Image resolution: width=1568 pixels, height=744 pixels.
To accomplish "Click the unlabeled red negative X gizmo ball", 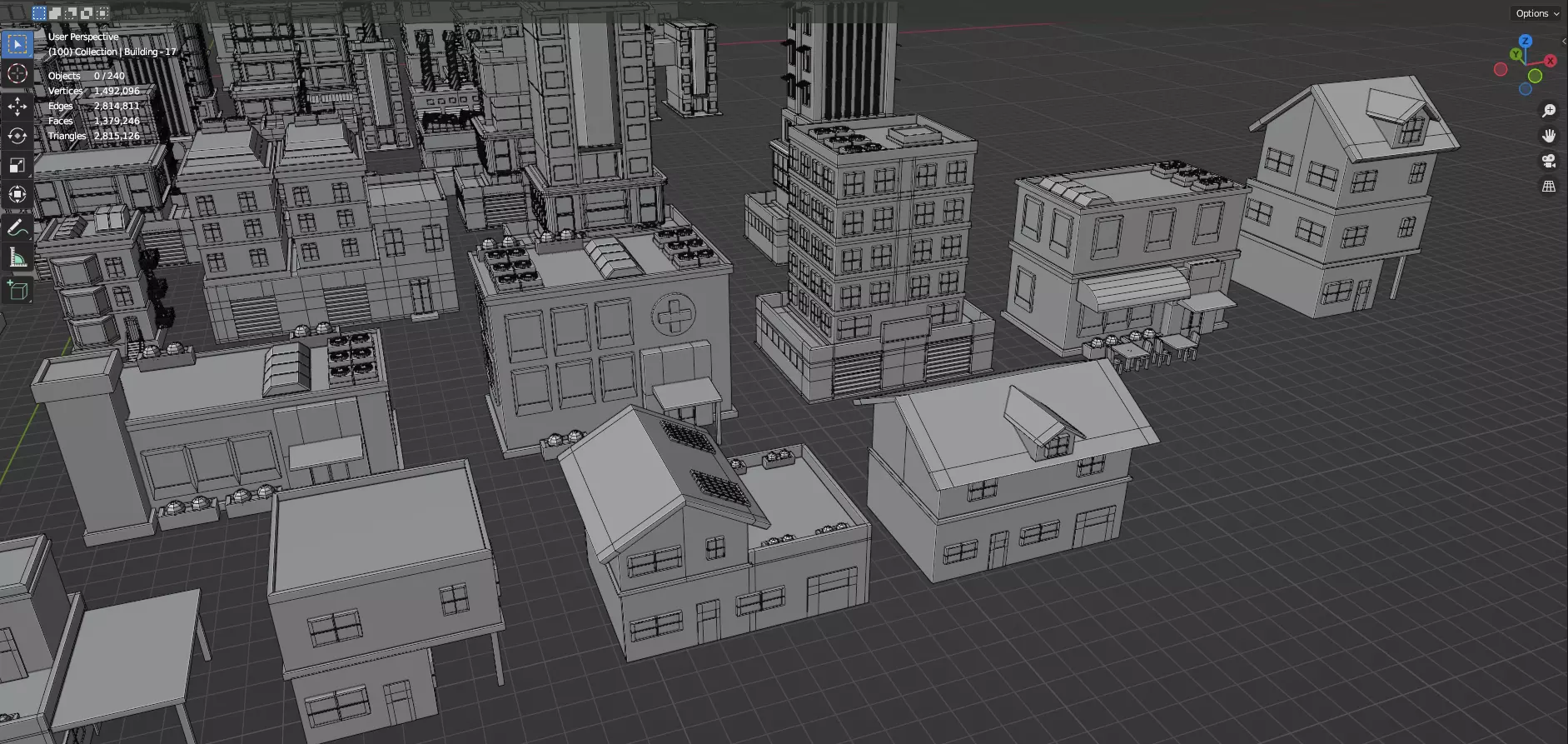I will [x=1501, y=69].
